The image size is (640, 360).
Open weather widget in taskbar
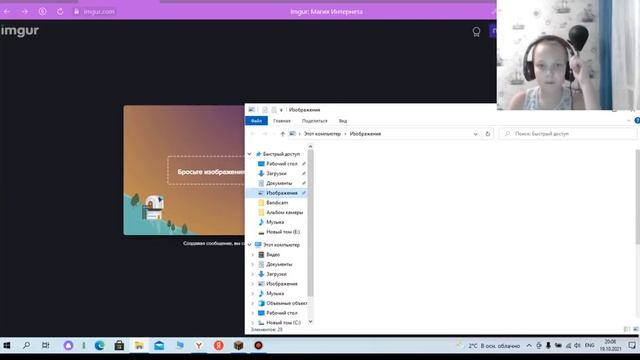point(489,346)
